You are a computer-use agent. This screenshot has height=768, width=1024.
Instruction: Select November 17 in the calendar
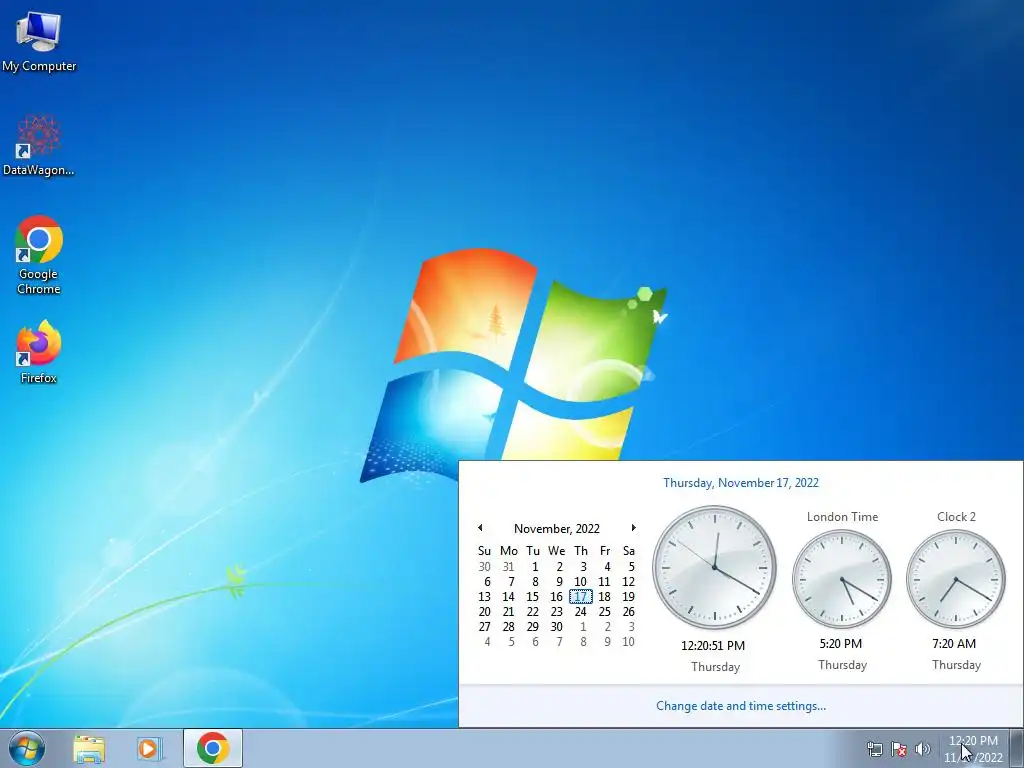(x=581, y=596)
